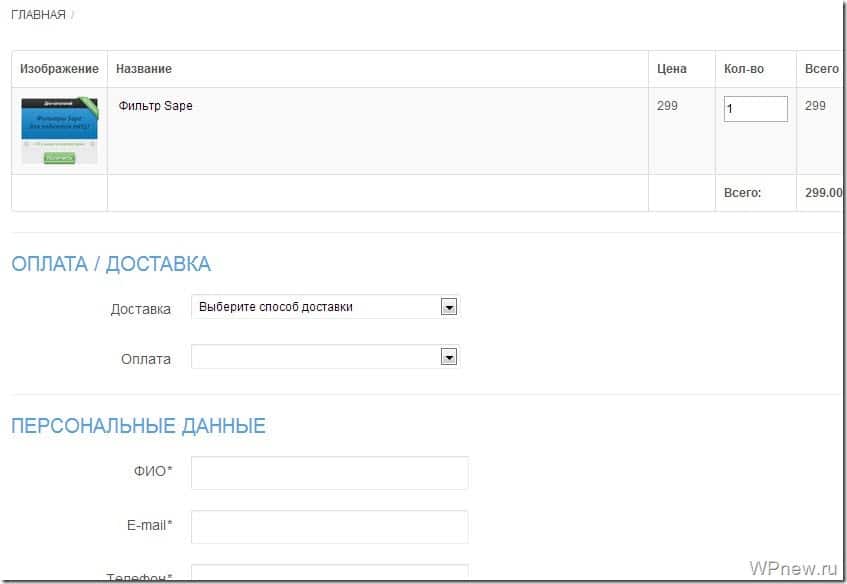The image size is (847, 584).
Task: Select the ФИО* field label
Action: 153,471
